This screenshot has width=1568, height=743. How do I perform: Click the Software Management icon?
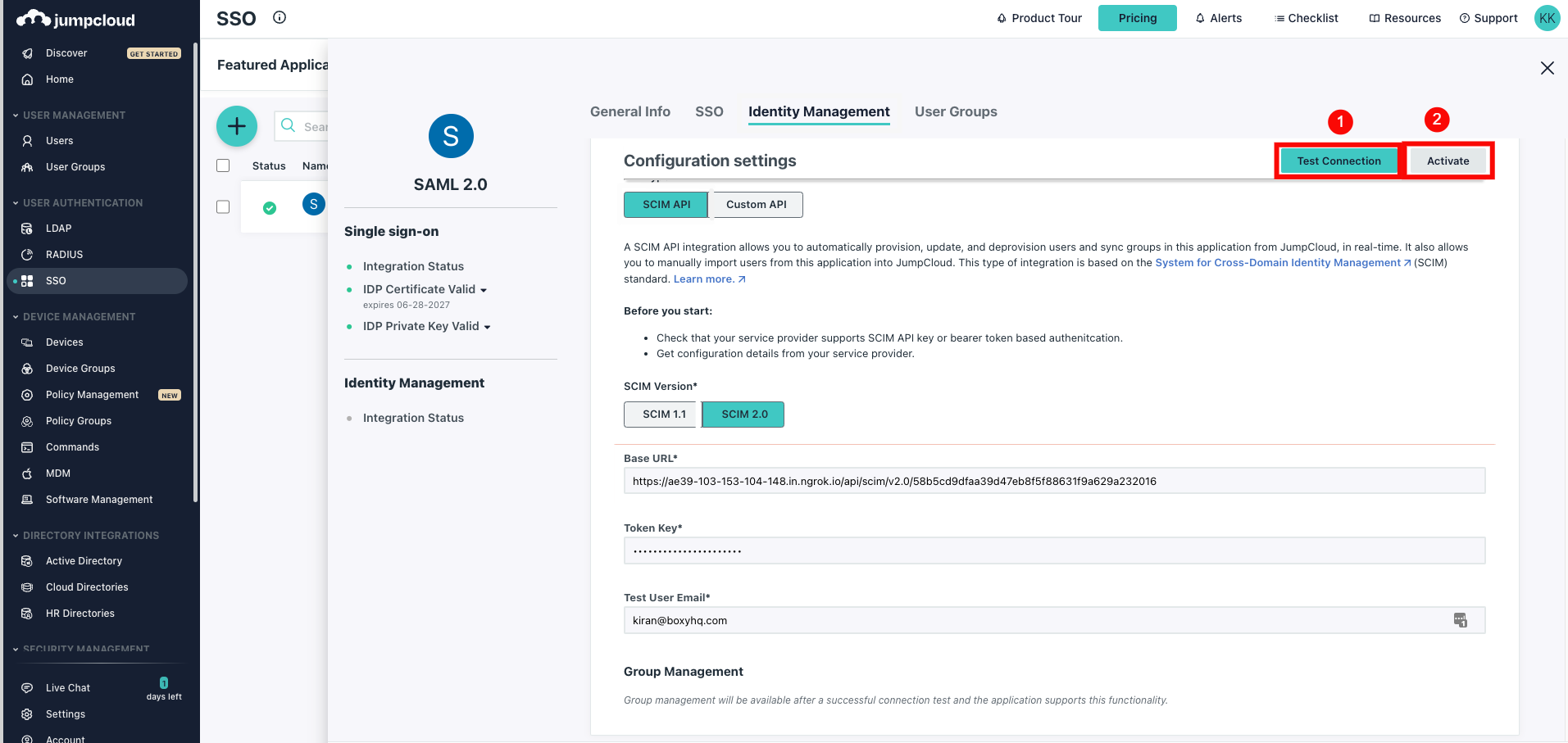[27, 500]
